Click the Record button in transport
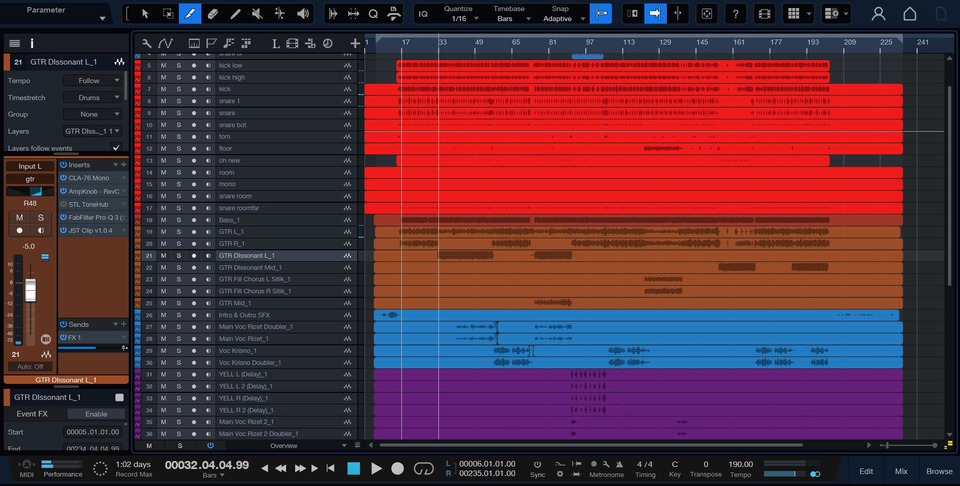Image resolution: width=960 pixels, height=486 pixels. [398, 468]
